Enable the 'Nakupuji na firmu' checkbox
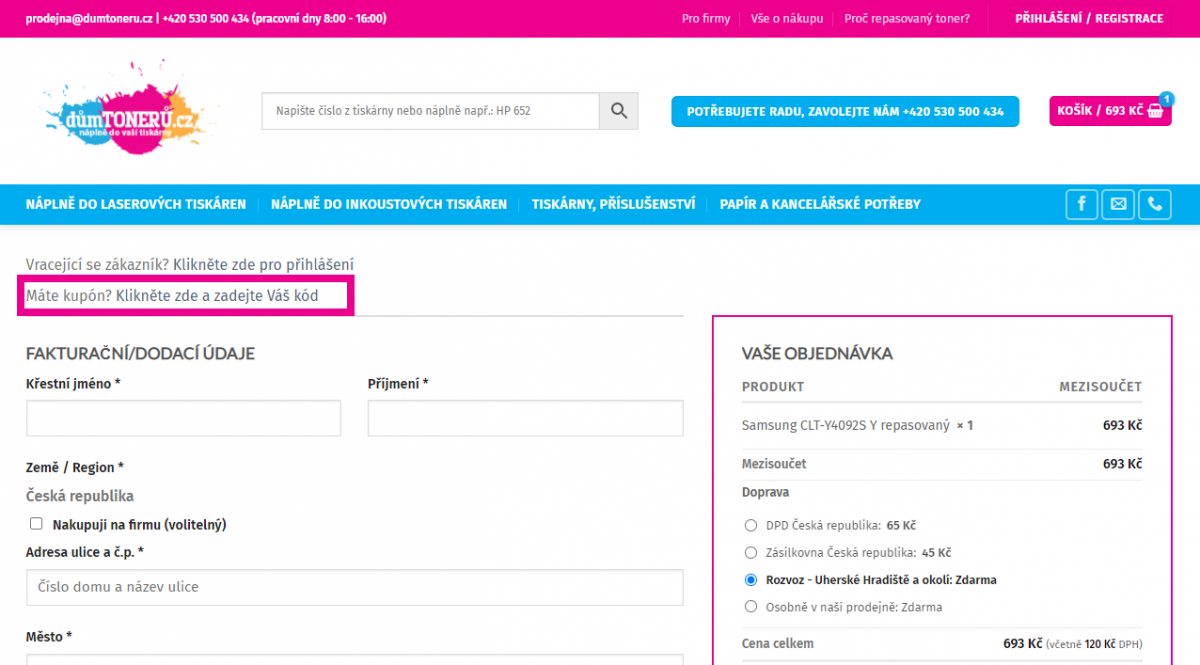1200x665 pixels. pos(37,523)
